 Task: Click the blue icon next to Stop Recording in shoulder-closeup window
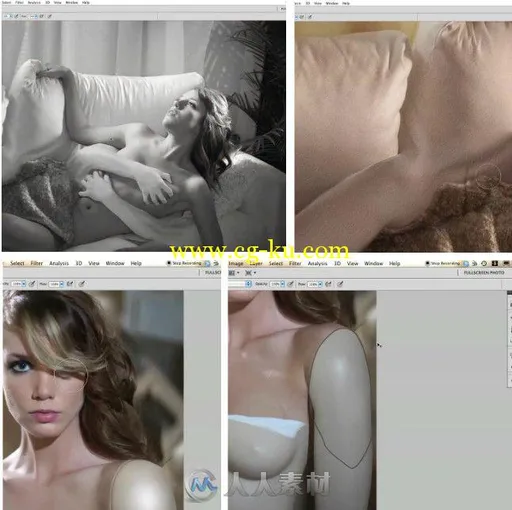[465, 263]
